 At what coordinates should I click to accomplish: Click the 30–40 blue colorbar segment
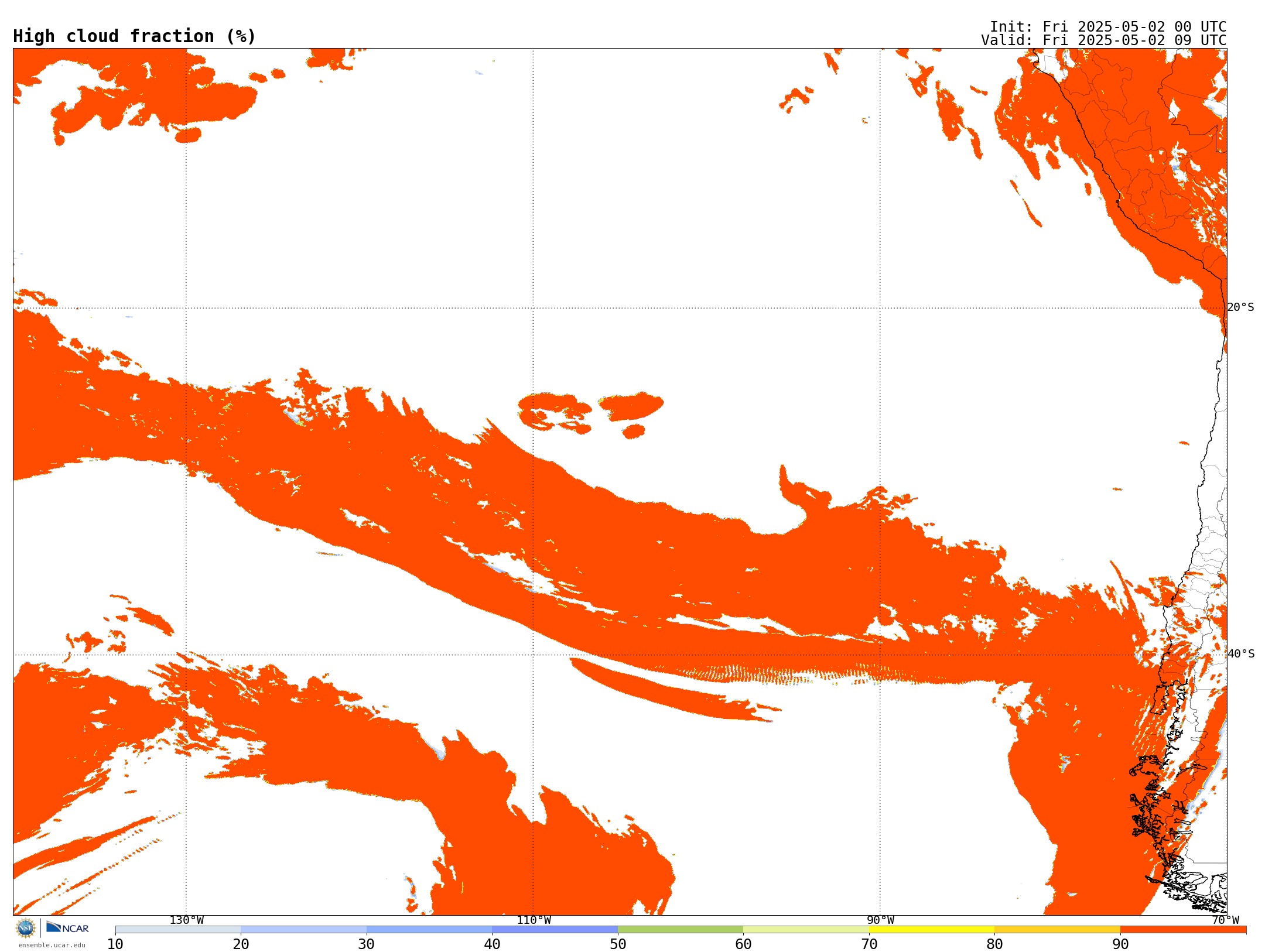tap(429, 930)
